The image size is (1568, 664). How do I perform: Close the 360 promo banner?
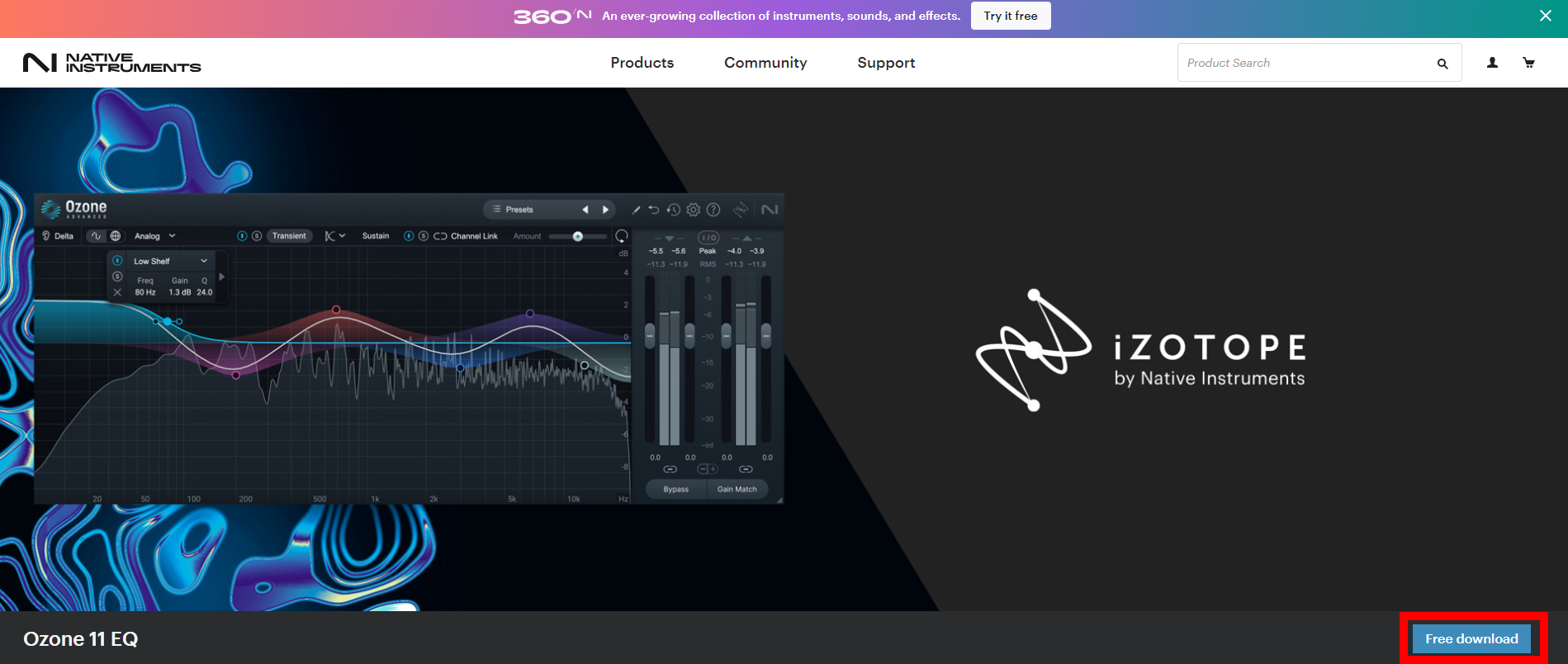pos(1546,16)
